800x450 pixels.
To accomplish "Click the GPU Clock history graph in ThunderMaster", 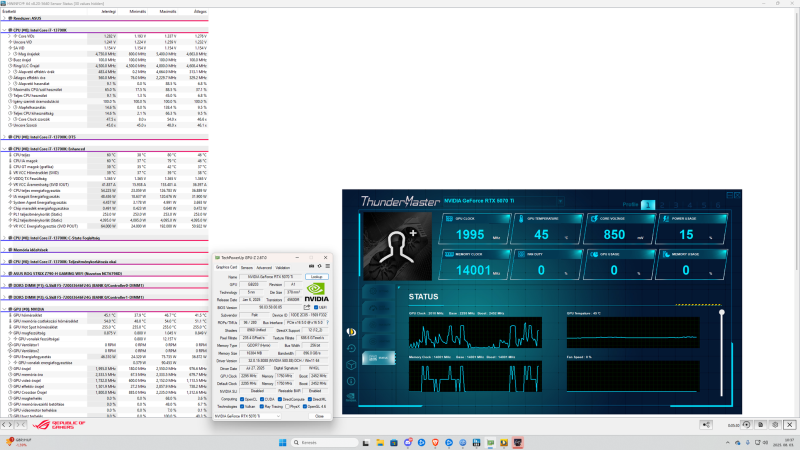I will pos(475,332).
